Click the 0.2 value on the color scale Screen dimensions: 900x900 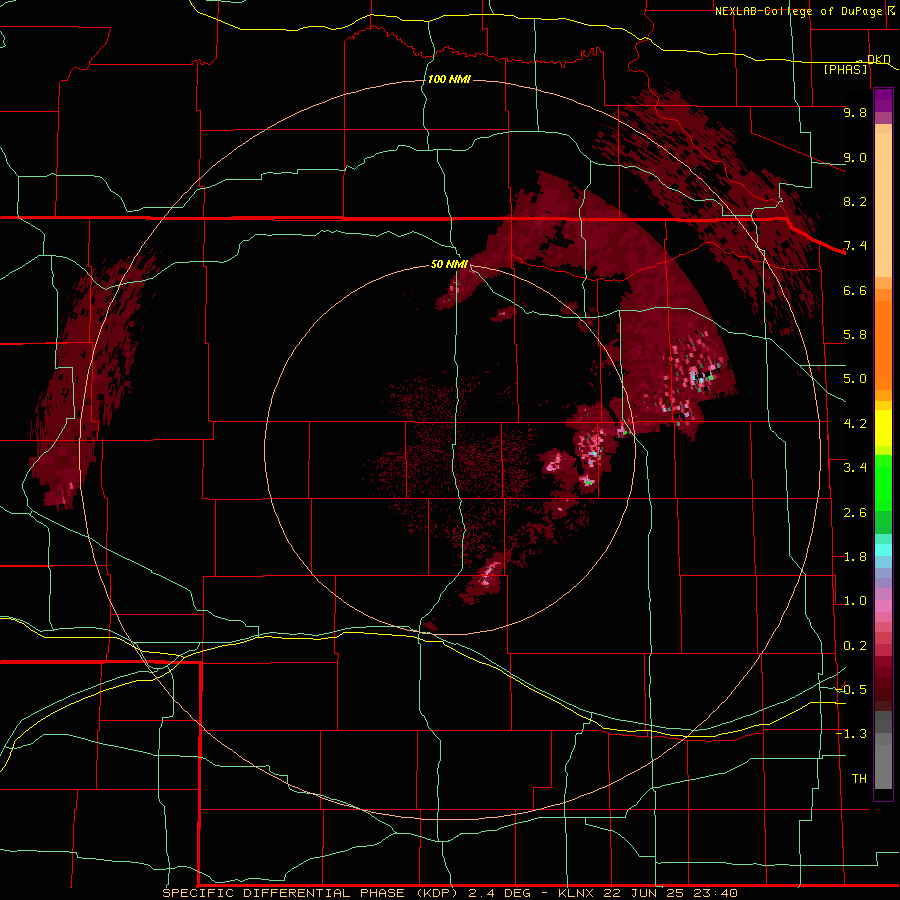(x=855, y=646)
